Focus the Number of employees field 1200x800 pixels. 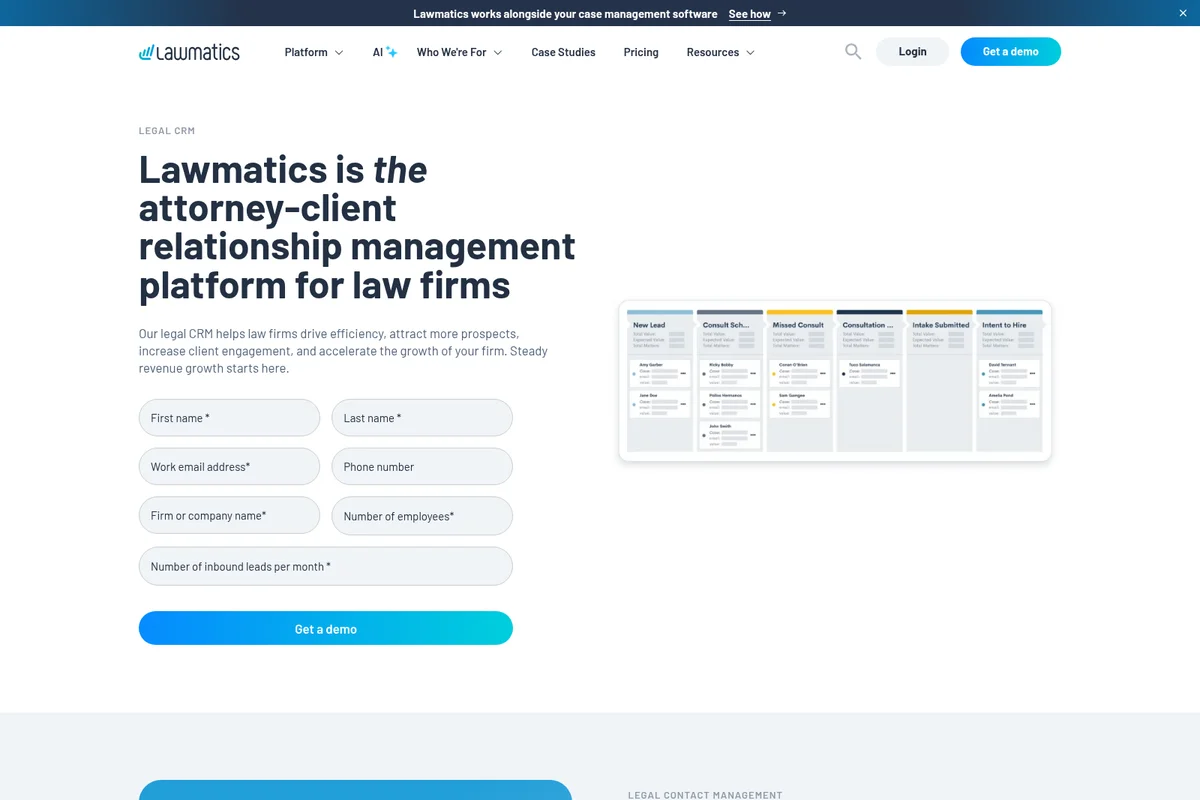click(x=421, y=515)
